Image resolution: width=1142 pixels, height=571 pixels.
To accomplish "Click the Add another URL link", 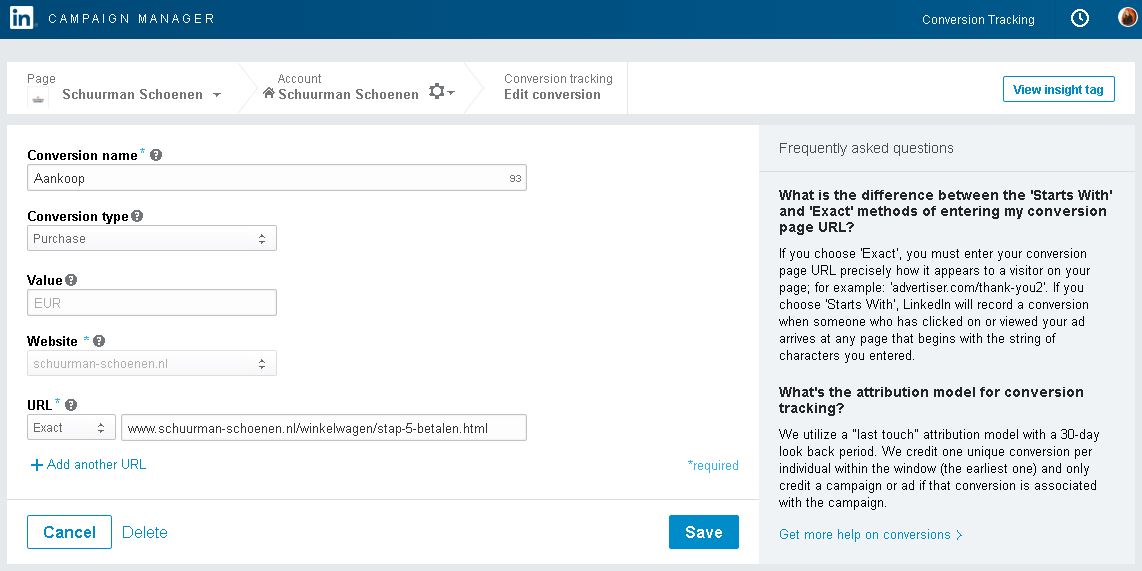I will coord(89,464).
